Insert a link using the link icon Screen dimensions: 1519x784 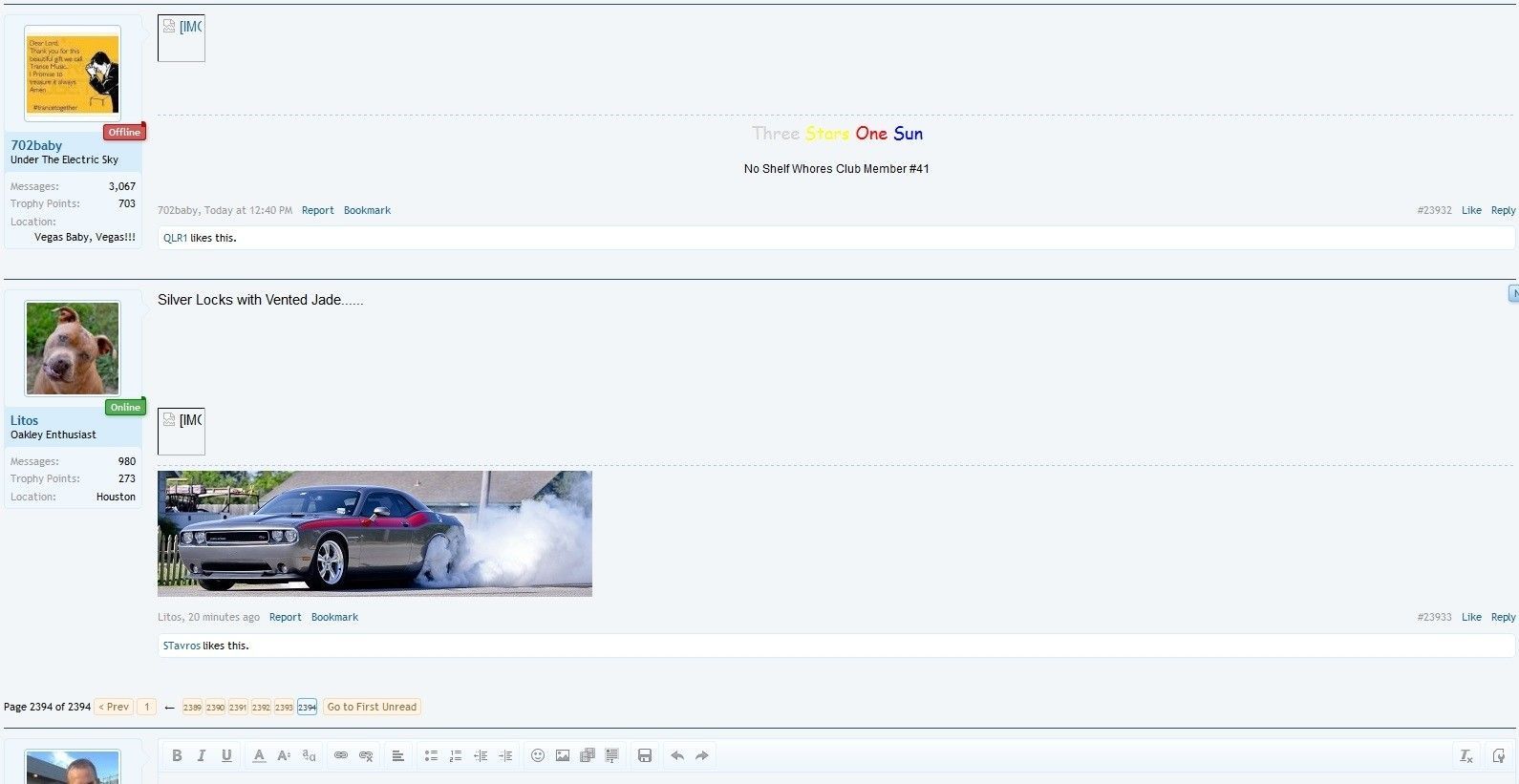[x=341, y=755]
